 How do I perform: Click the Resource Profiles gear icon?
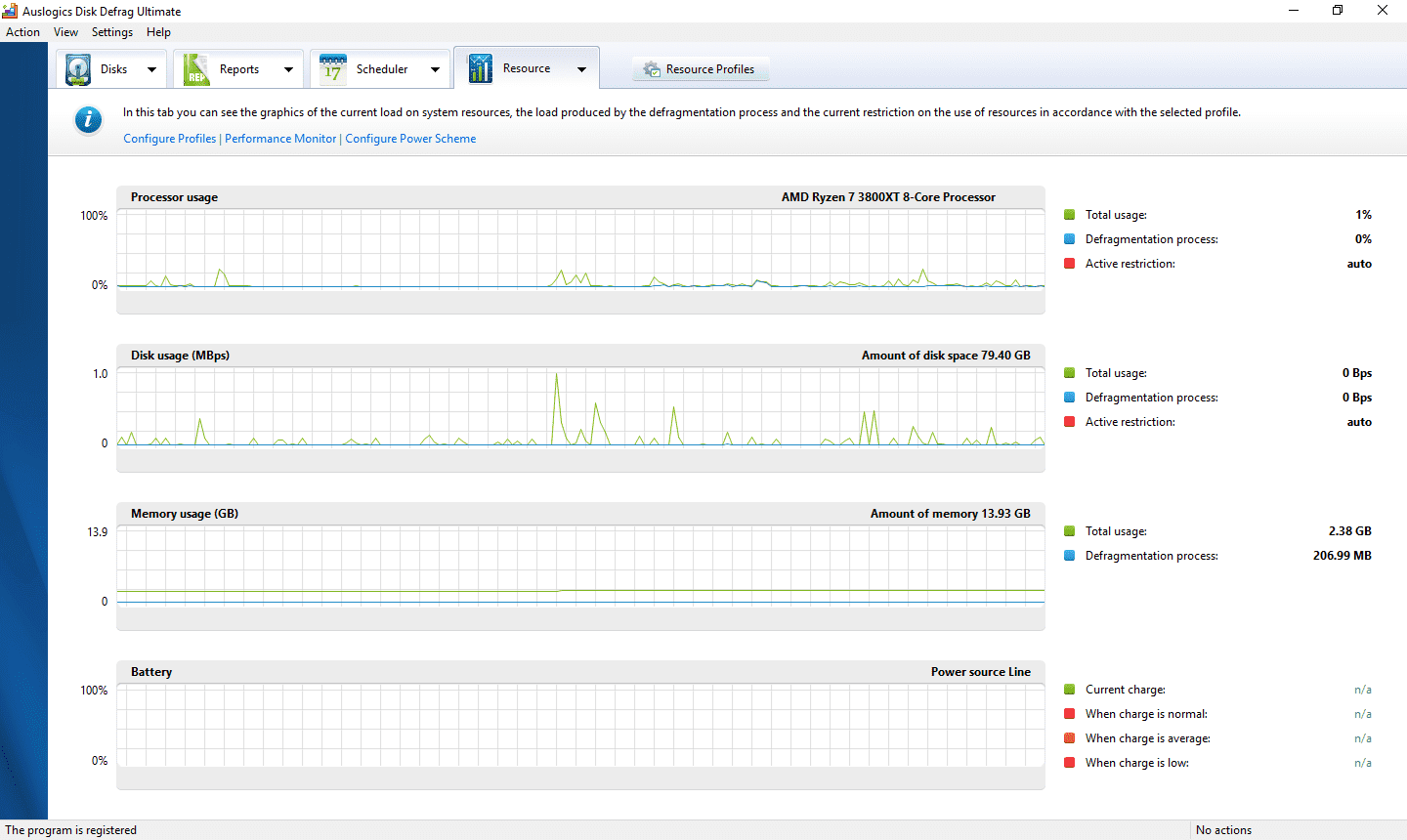pos(652,69)
